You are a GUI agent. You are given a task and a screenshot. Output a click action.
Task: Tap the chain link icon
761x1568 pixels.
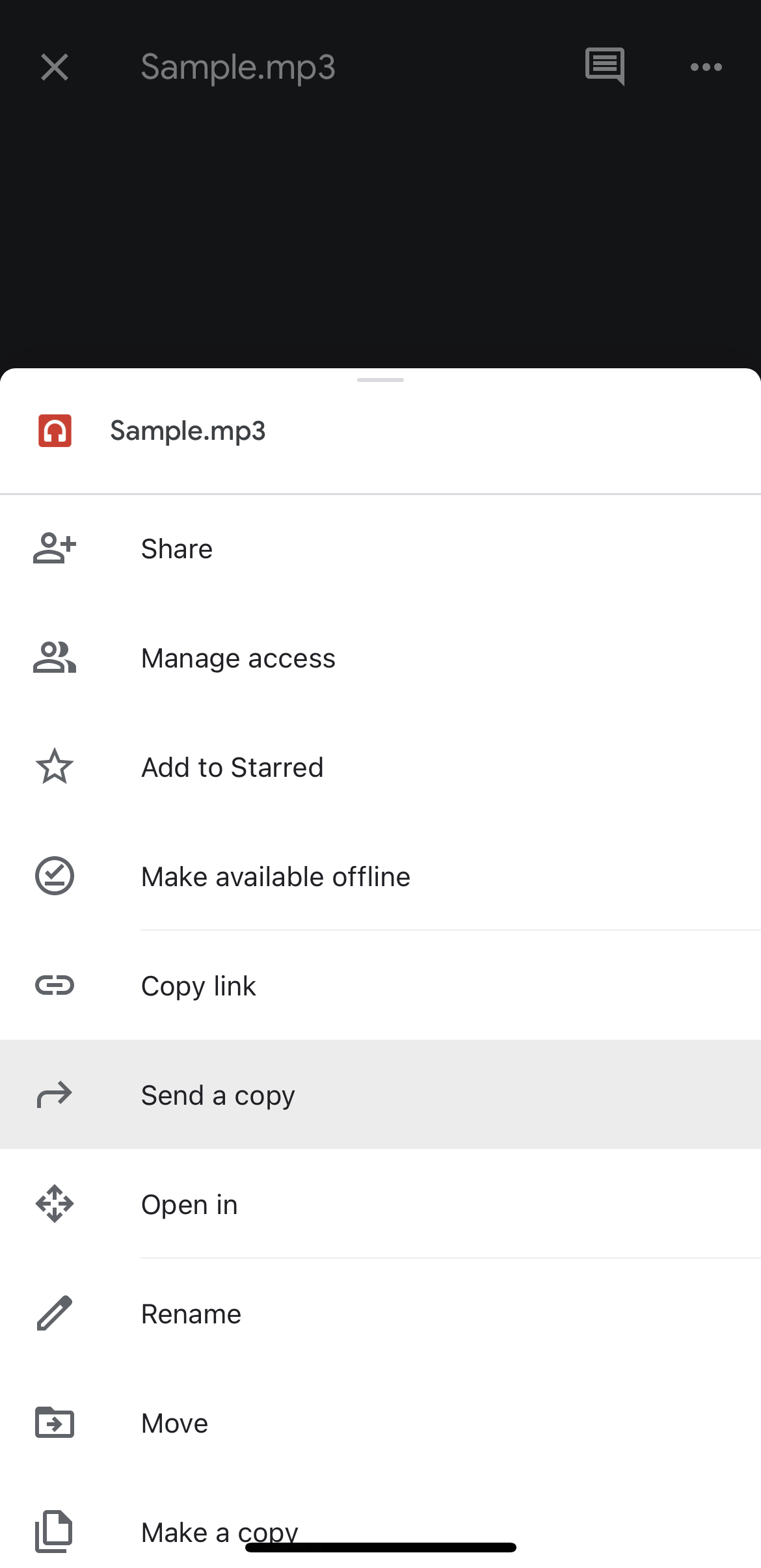click(55, 985)
